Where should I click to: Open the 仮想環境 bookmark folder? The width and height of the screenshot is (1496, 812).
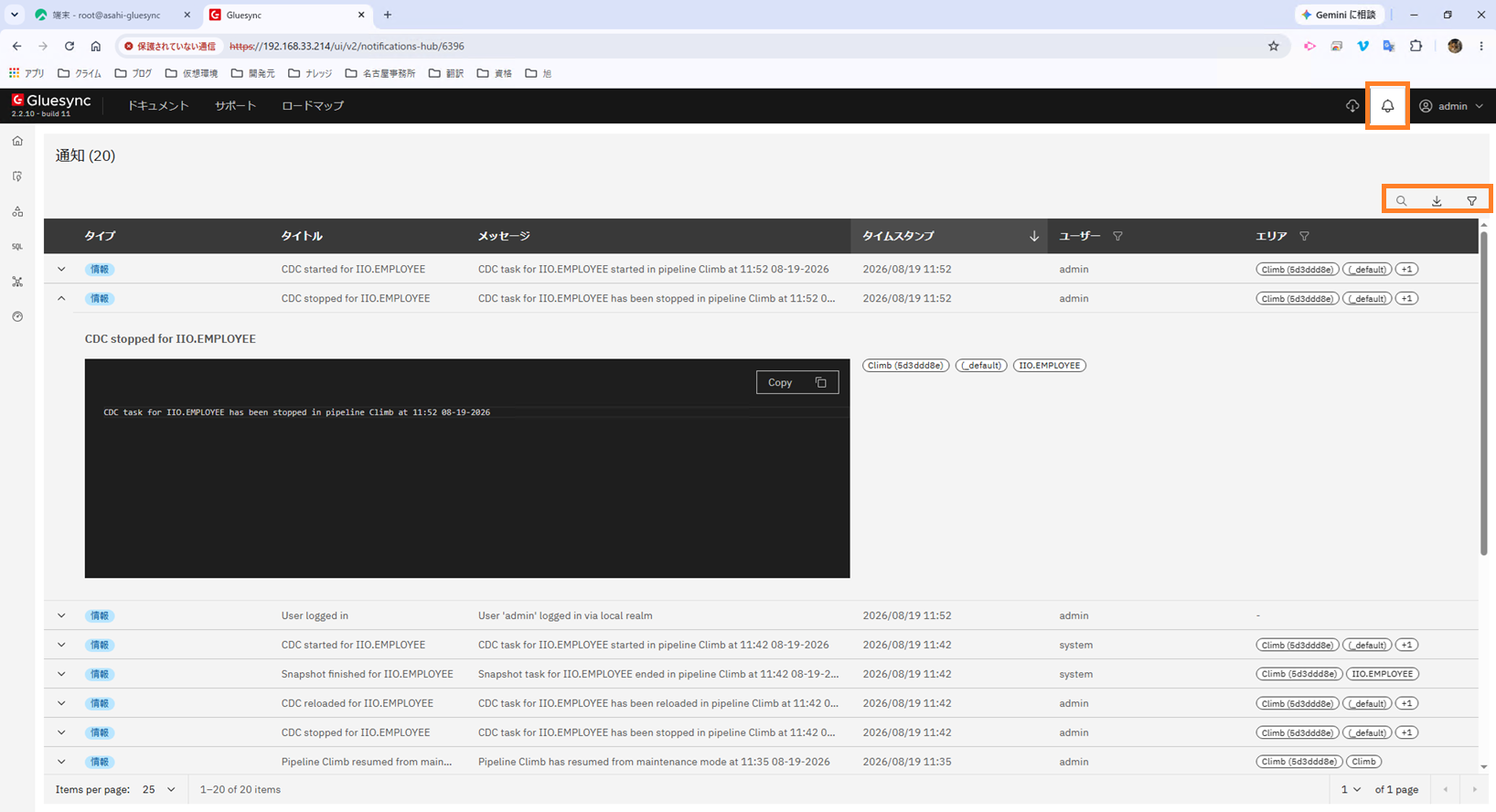click(x=191, y=73)
